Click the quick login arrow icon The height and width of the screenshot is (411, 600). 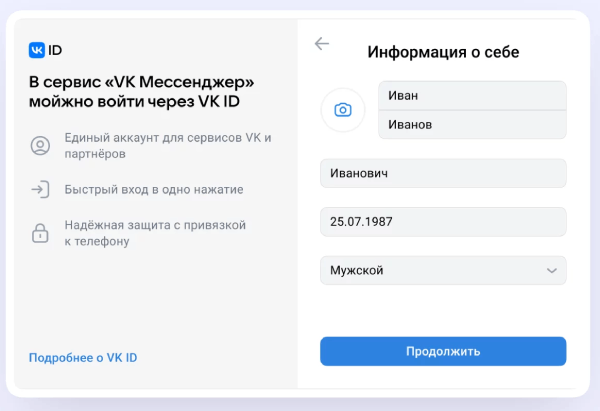click(x=40, y=189)
